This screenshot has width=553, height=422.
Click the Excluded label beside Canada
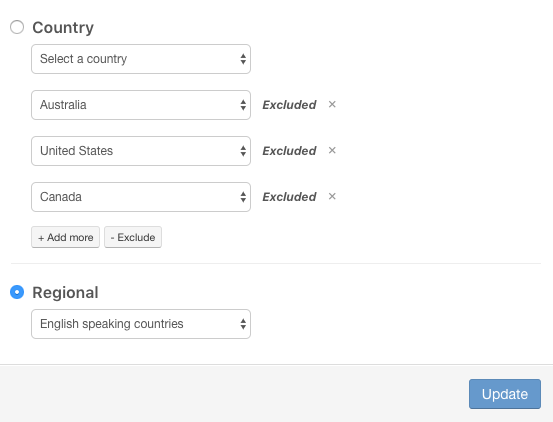pyautogui.click(x=289, y=197)
